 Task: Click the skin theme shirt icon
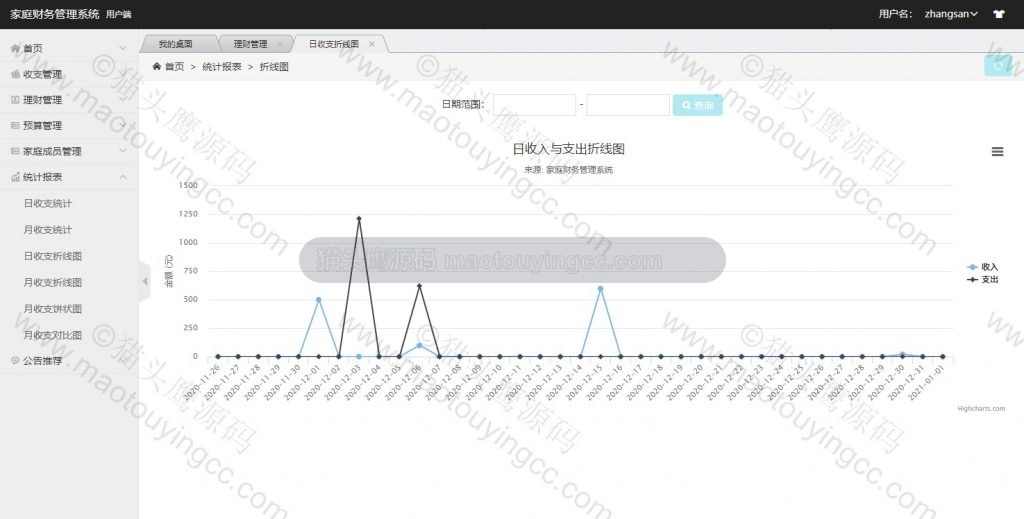pyautogui.click(x=999, y=14)
